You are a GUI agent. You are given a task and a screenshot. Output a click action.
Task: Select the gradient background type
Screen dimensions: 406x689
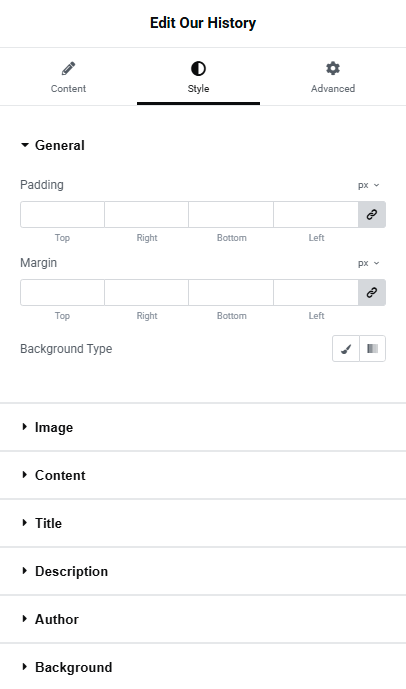pyautogui.click(x=373, y=349)
